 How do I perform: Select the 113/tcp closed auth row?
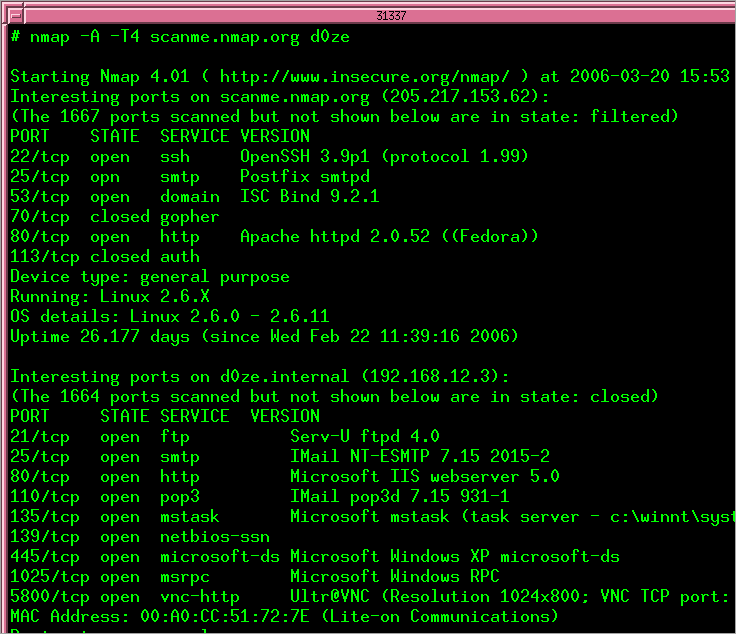tap(105, 257)
